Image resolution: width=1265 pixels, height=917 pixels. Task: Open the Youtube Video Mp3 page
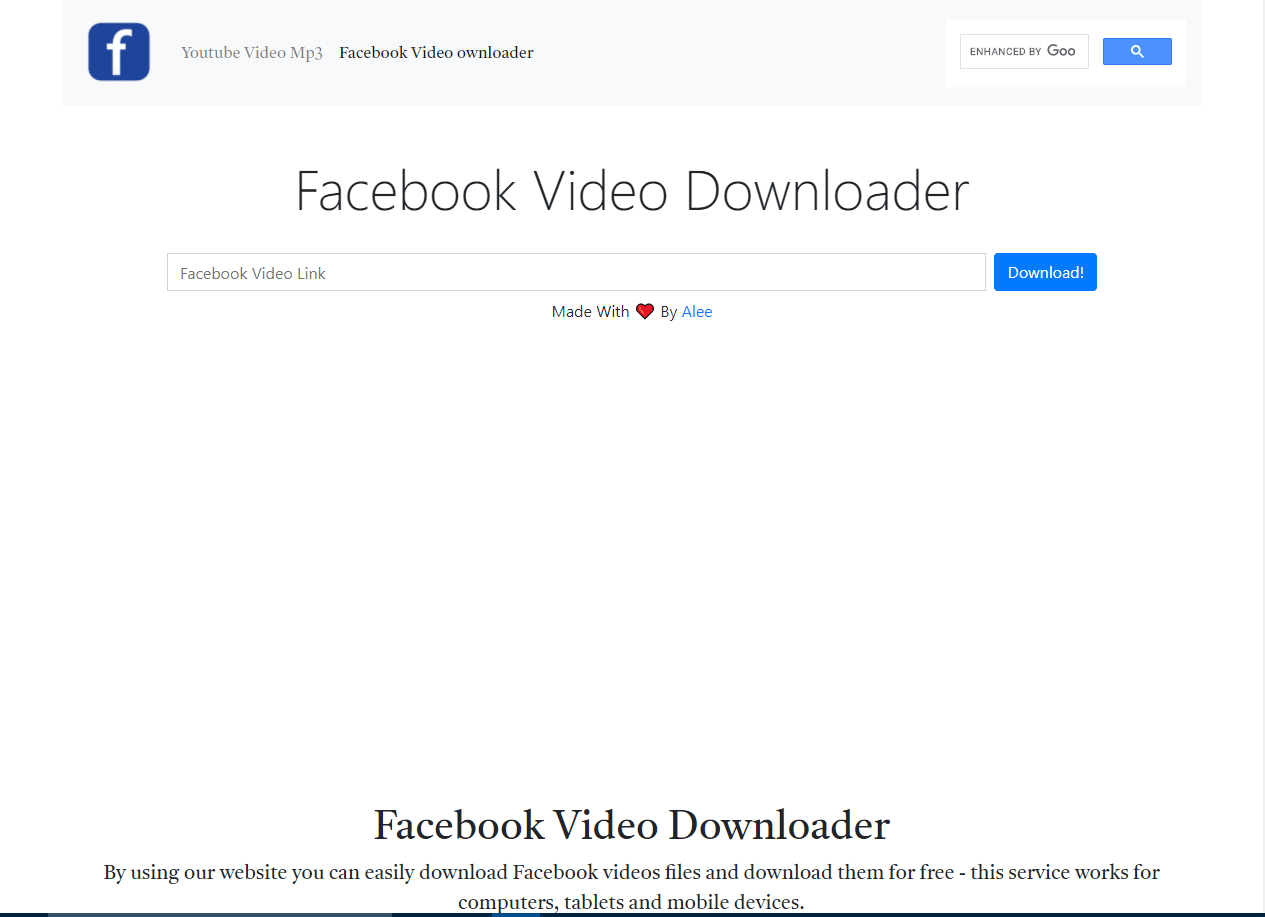252,53
